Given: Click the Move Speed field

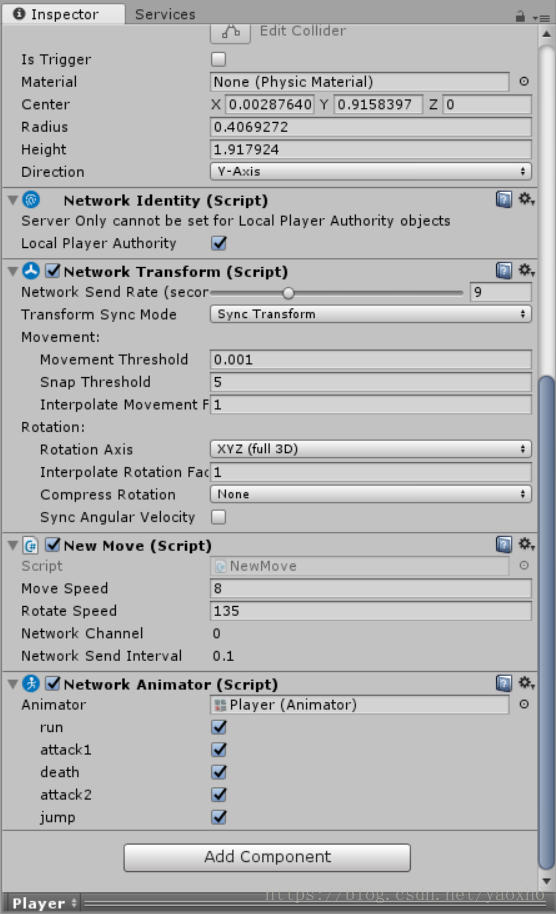Looking at the screenshot, I should click(x=371, y=588).
